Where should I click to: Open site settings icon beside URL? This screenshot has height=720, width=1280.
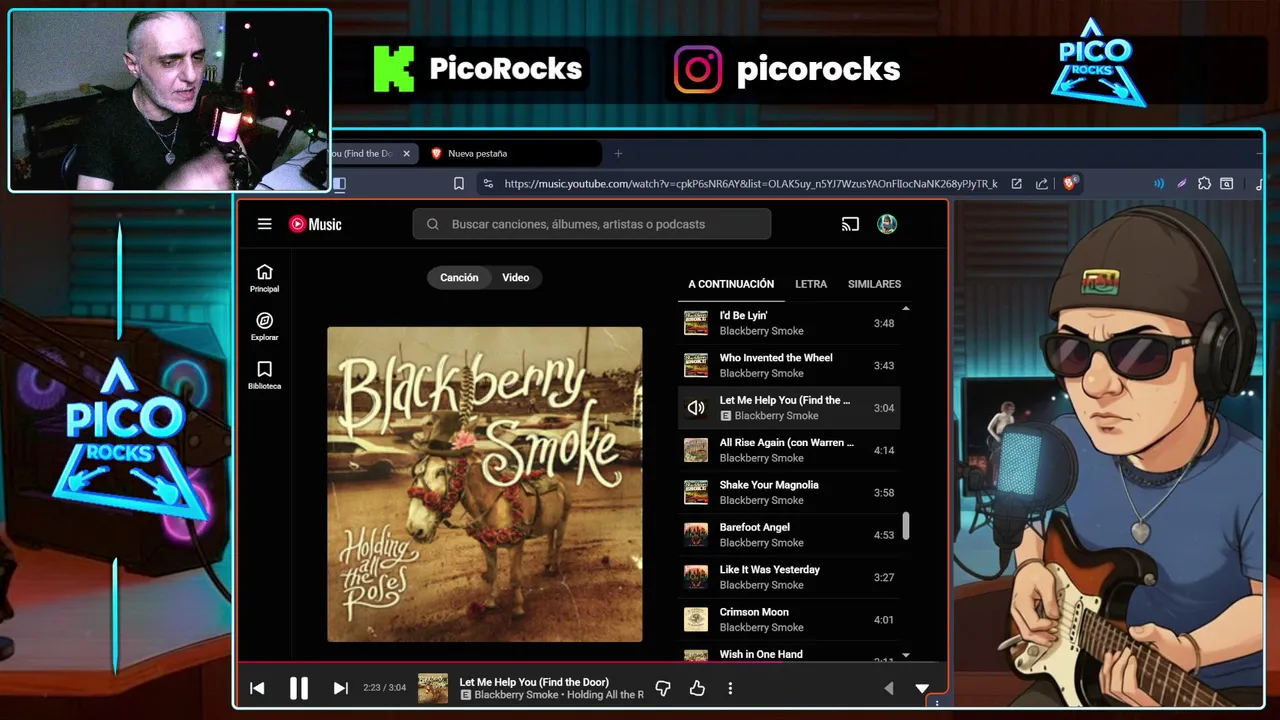click(488, 183)
